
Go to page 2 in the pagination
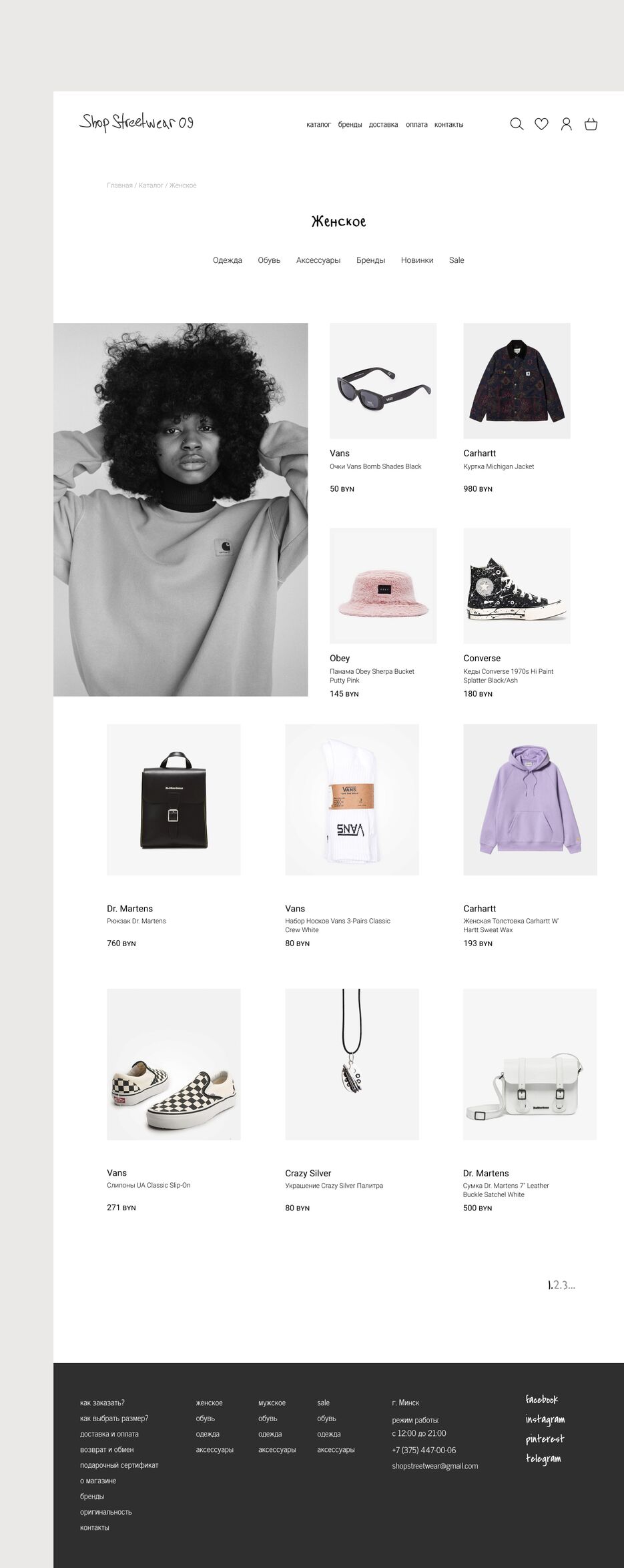[x=557, y=1285]
